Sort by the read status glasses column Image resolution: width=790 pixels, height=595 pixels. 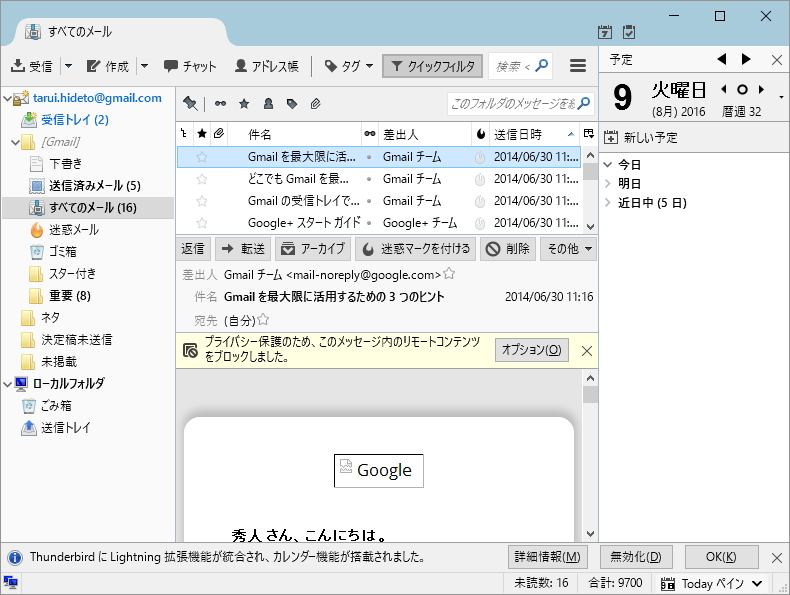[x=370, y=134]
